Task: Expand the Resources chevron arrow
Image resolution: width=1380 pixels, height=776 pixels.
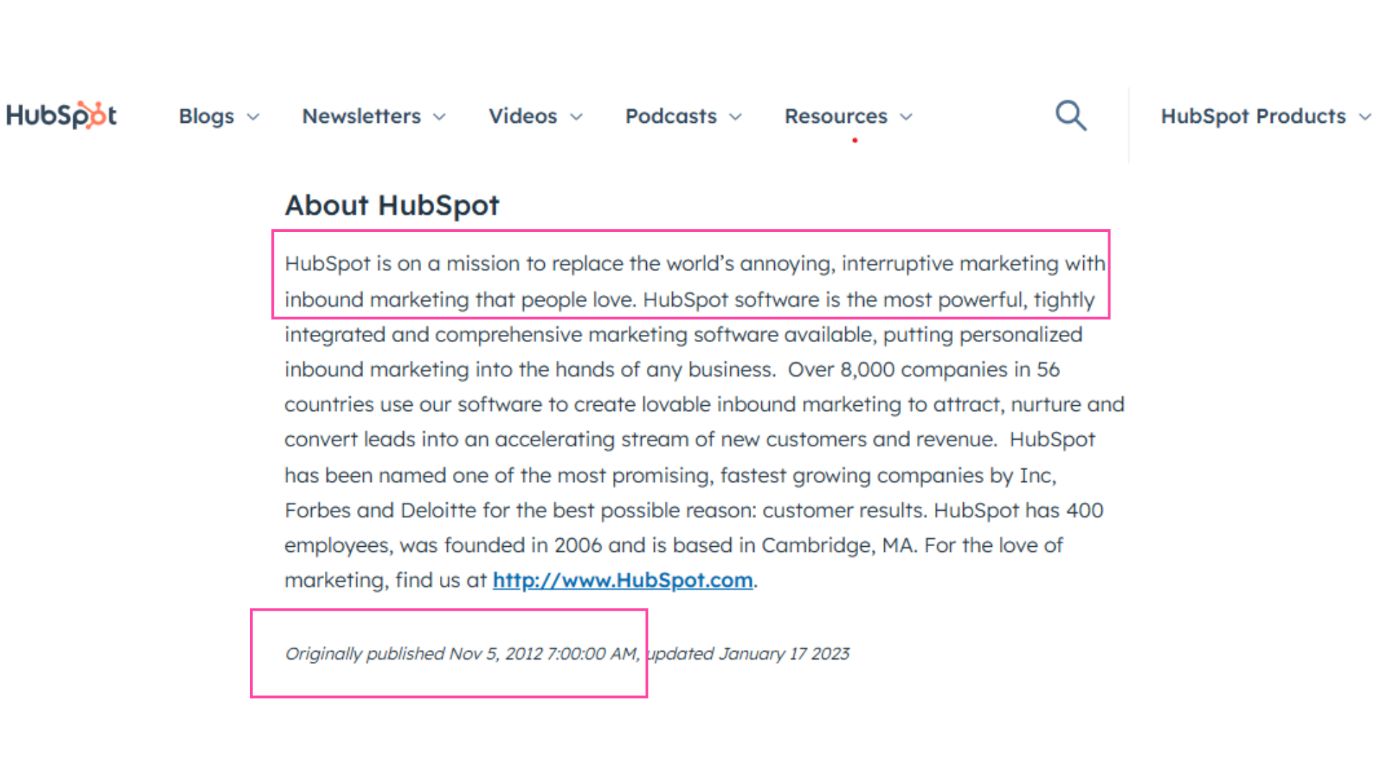Action: pos(906,117)
